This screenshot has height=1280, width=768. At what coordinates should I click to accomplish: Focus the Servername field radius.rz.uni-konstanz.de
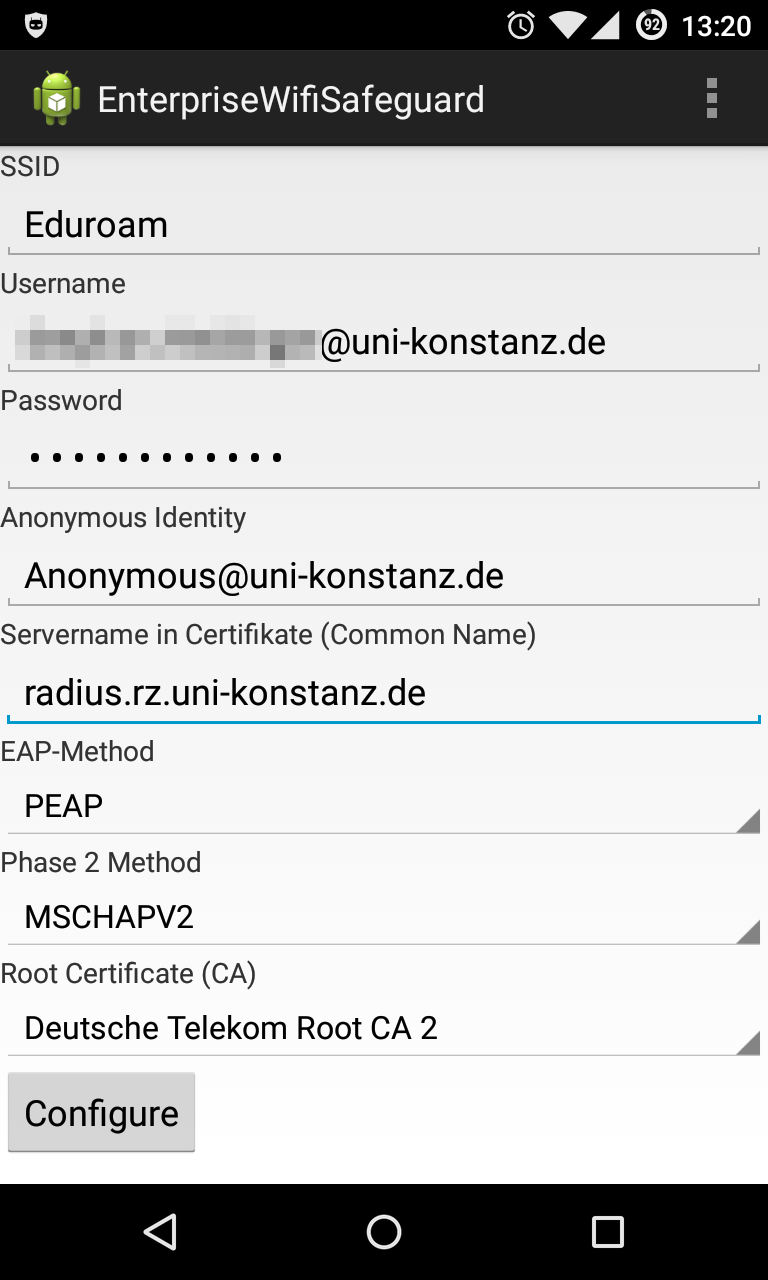tap(384, 693)
